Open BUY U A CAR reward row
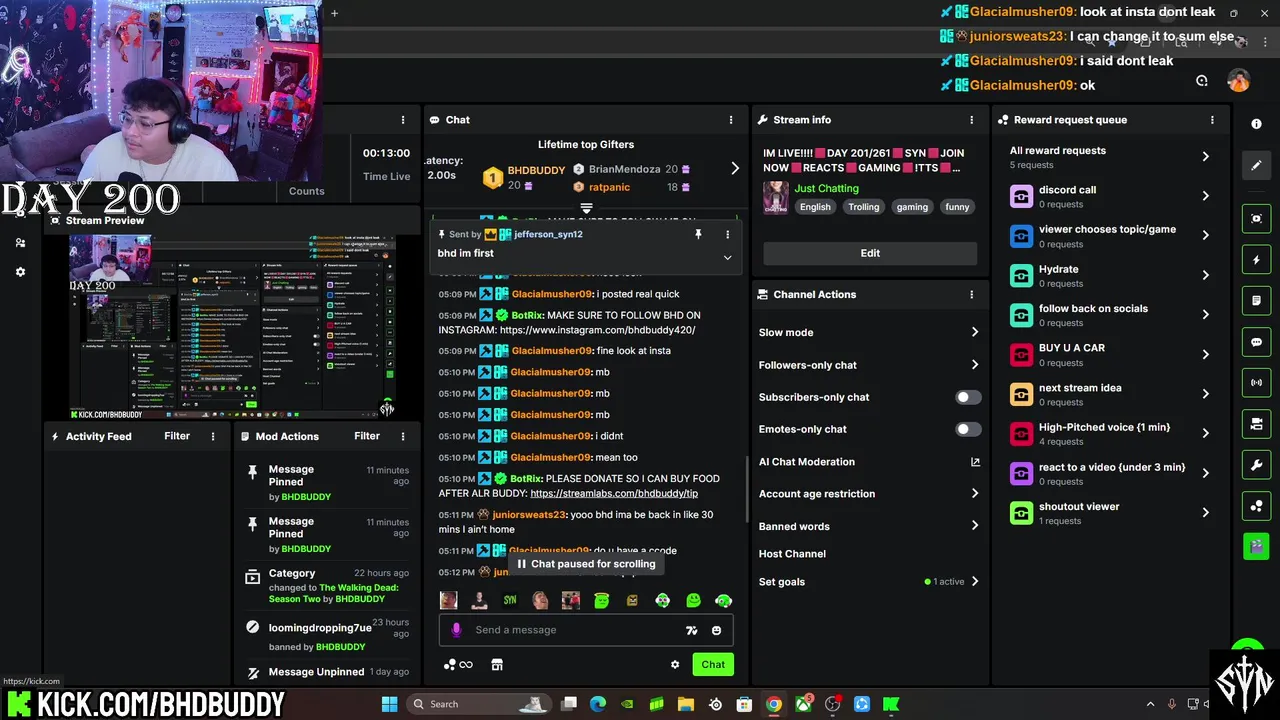Image resolution: width=1280 pixels, height=720 pixels. pos(1110,355)
